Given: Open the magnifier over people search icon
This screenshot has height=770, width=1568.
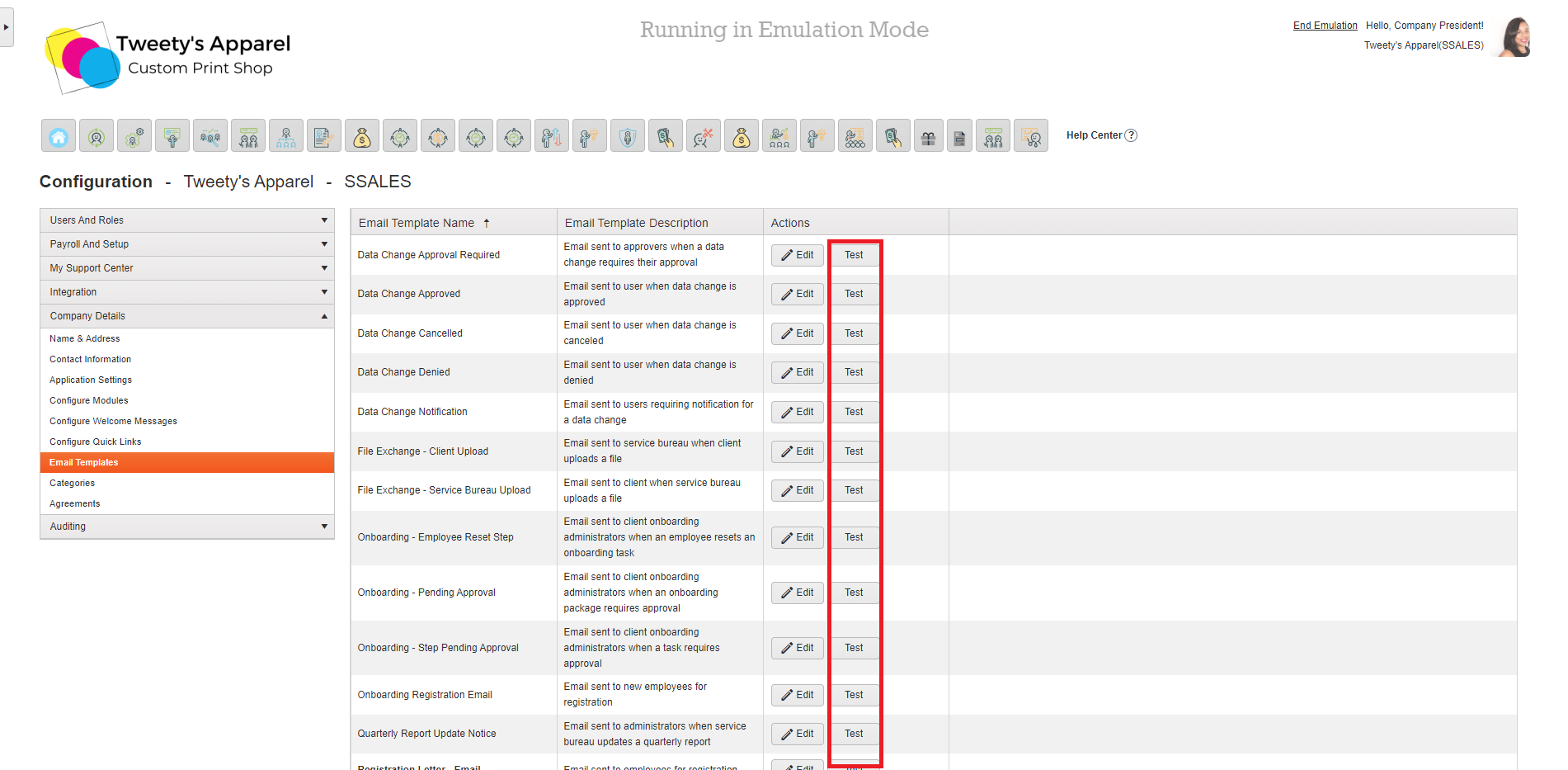Looking at the screenshot, I should click(x=210, y=135).
